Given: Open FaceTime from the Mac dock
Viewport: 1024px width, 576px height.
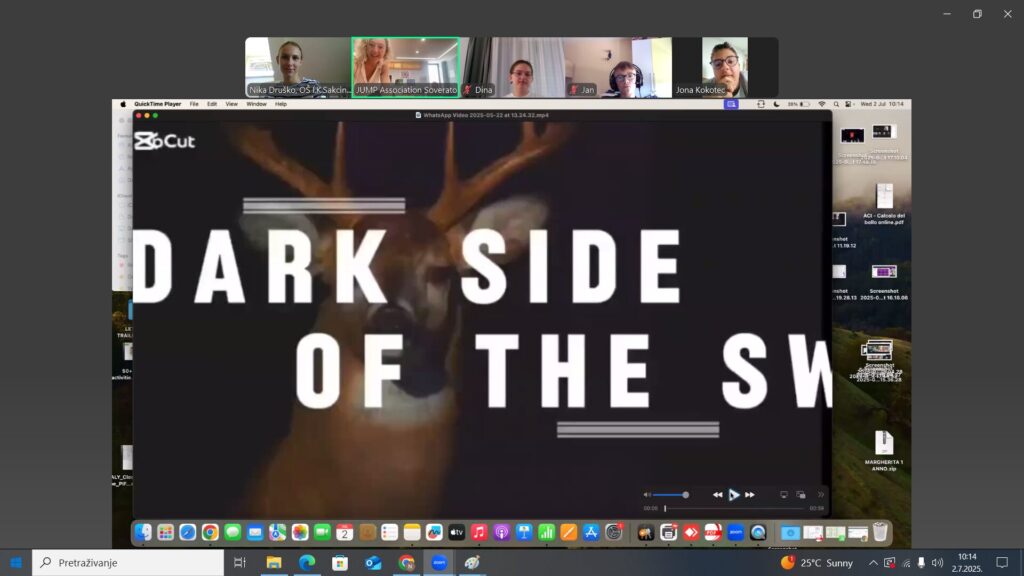Looking at the screenshot, I should point(322,532).
